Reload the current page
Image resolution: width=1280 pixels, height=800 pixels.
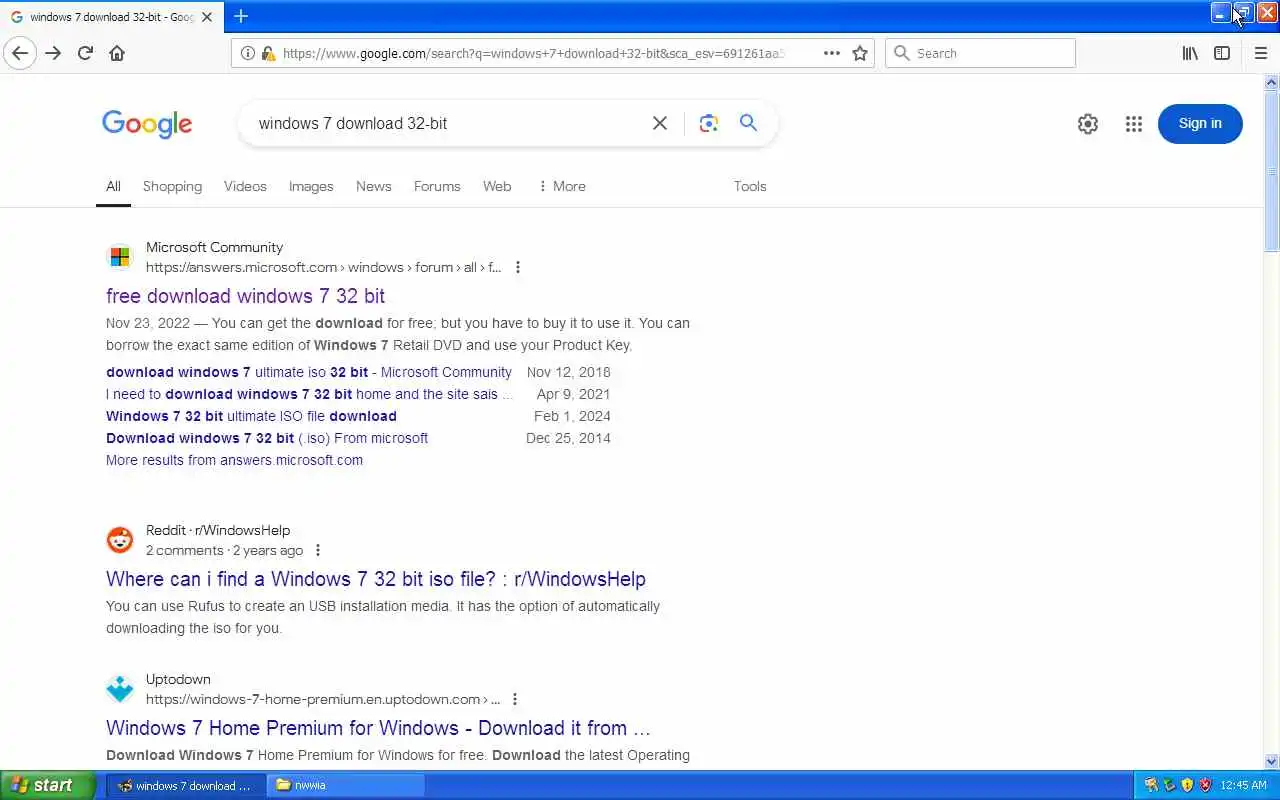[85, 53]
